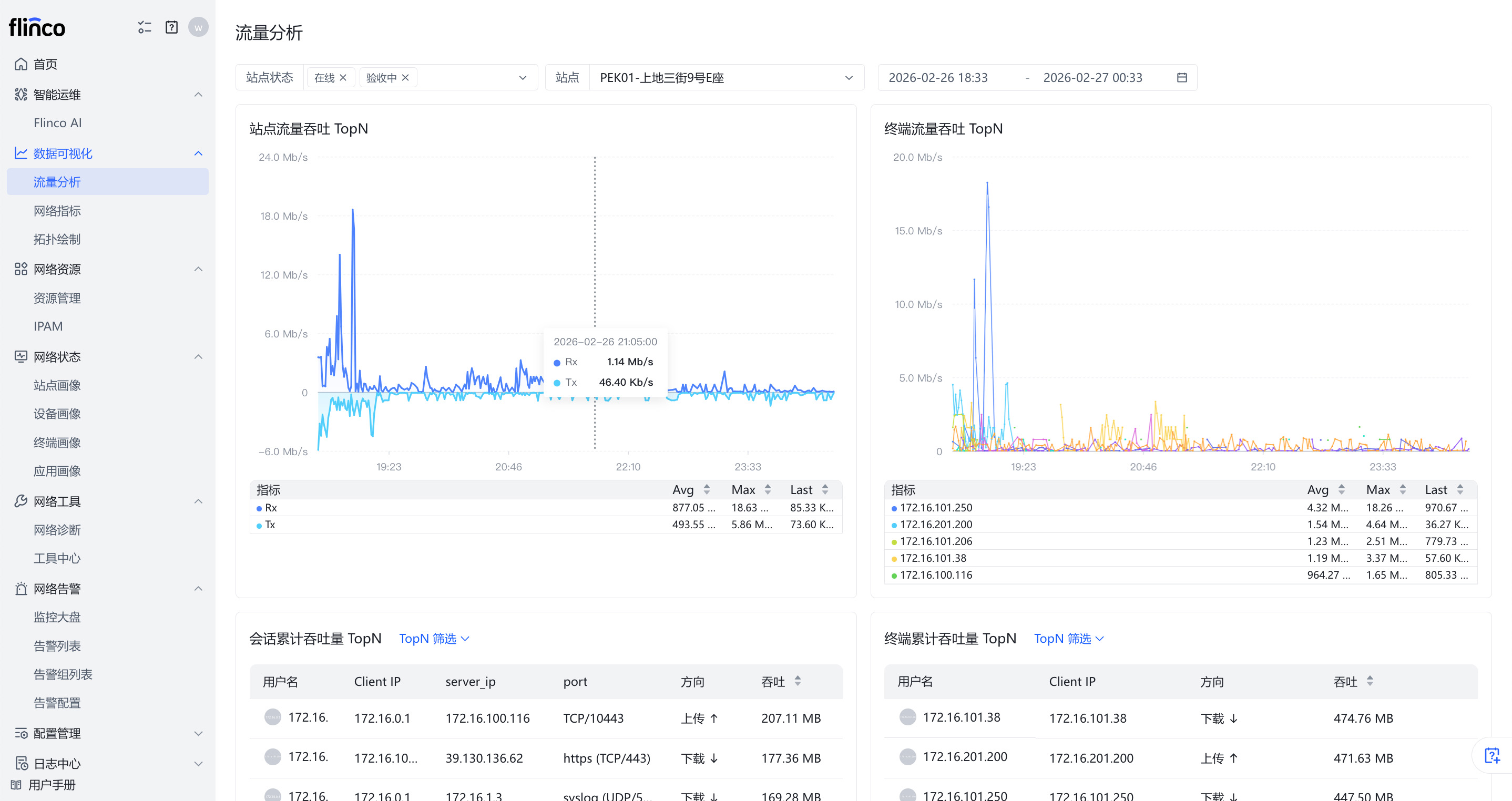Viewport: 1512px width, 801px height.
Task: Click the calendar icon in date range
Action: 1181,77
